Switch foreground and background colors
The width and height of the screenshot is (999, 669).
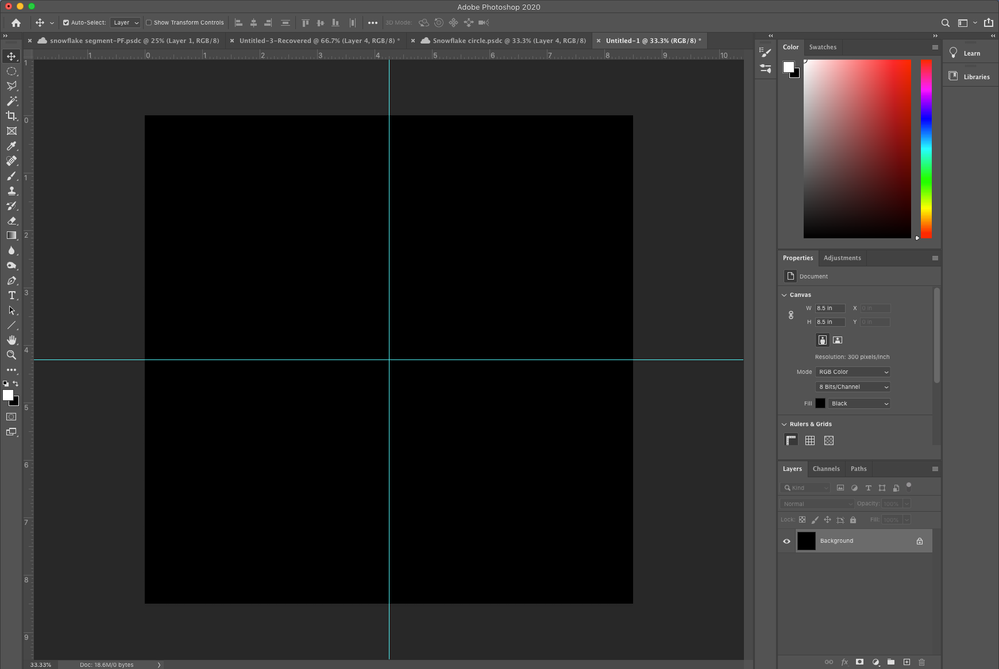(16, 384)
